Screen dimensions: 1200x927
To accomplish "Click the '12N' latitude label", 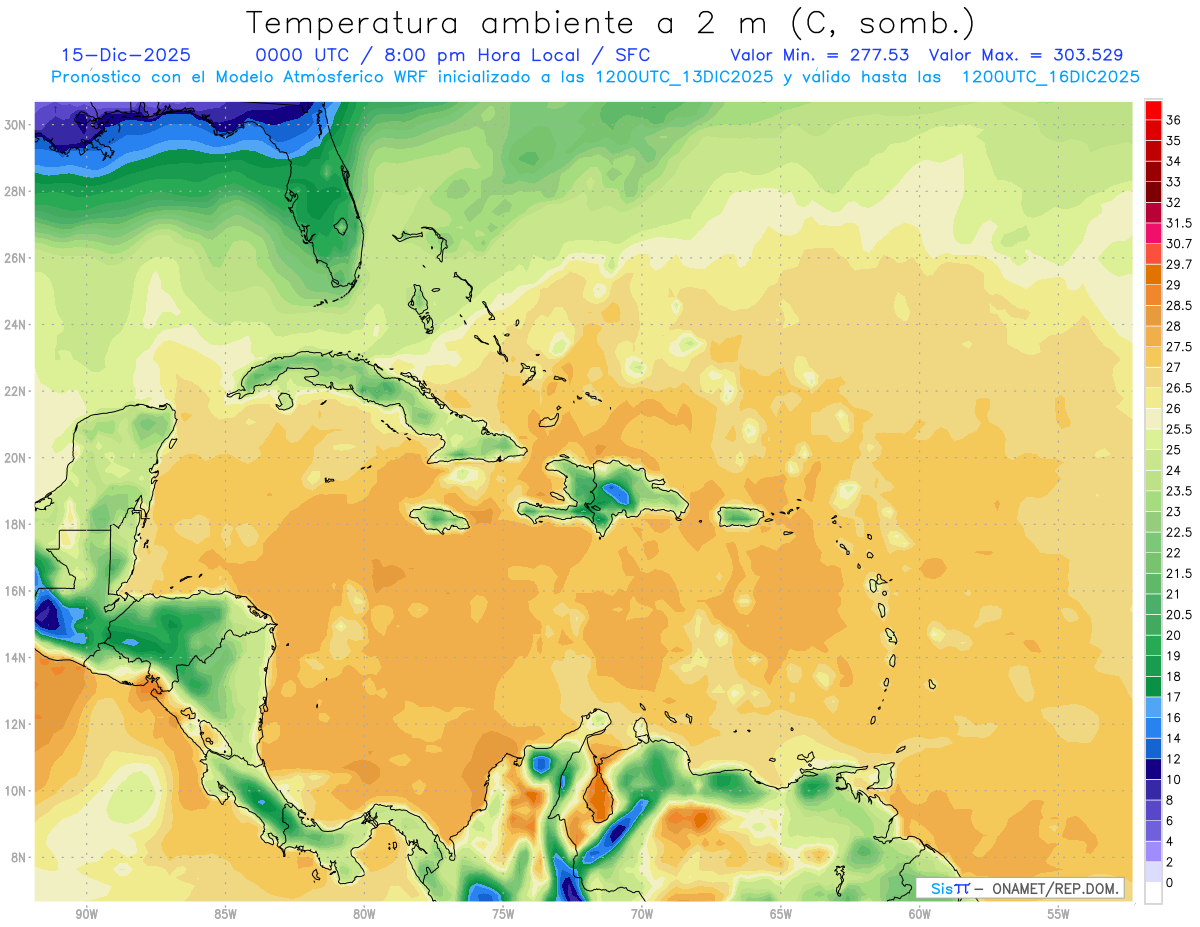I will (16, 724).
